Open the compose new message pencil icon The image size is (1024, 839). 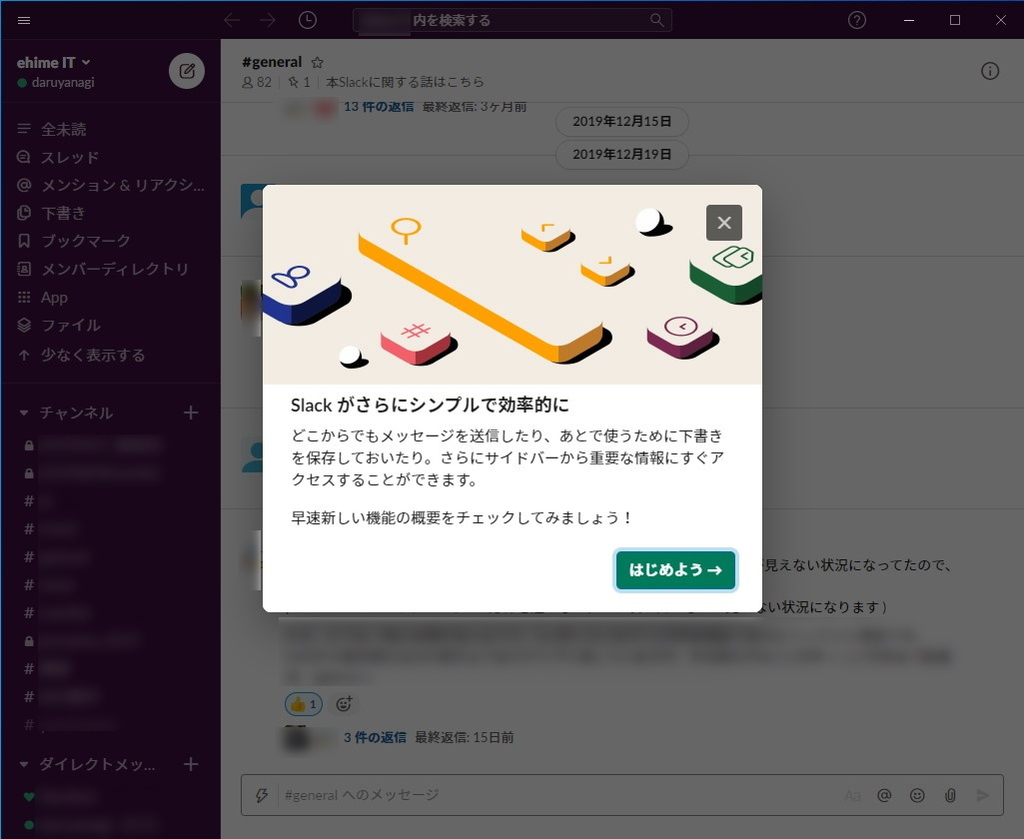pyautogui.click(x=186, y=70)
